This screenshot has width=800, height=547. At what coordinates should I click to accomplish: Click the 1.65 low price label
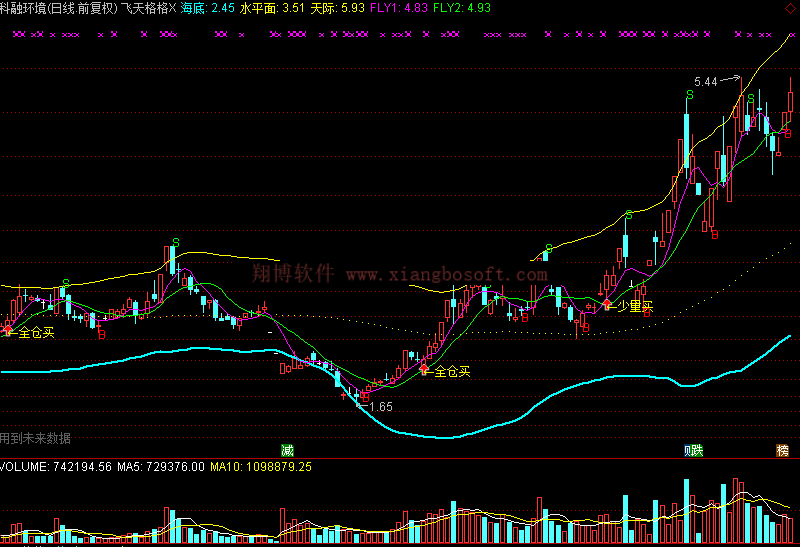point(381,407)
